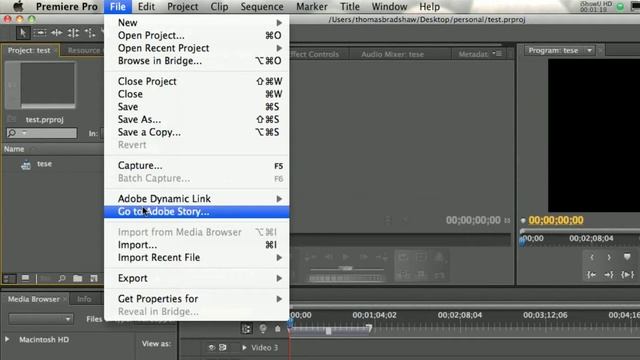Switch to the Audio Mixer: tese tab

pyautogui.click(x=392, y=54)
